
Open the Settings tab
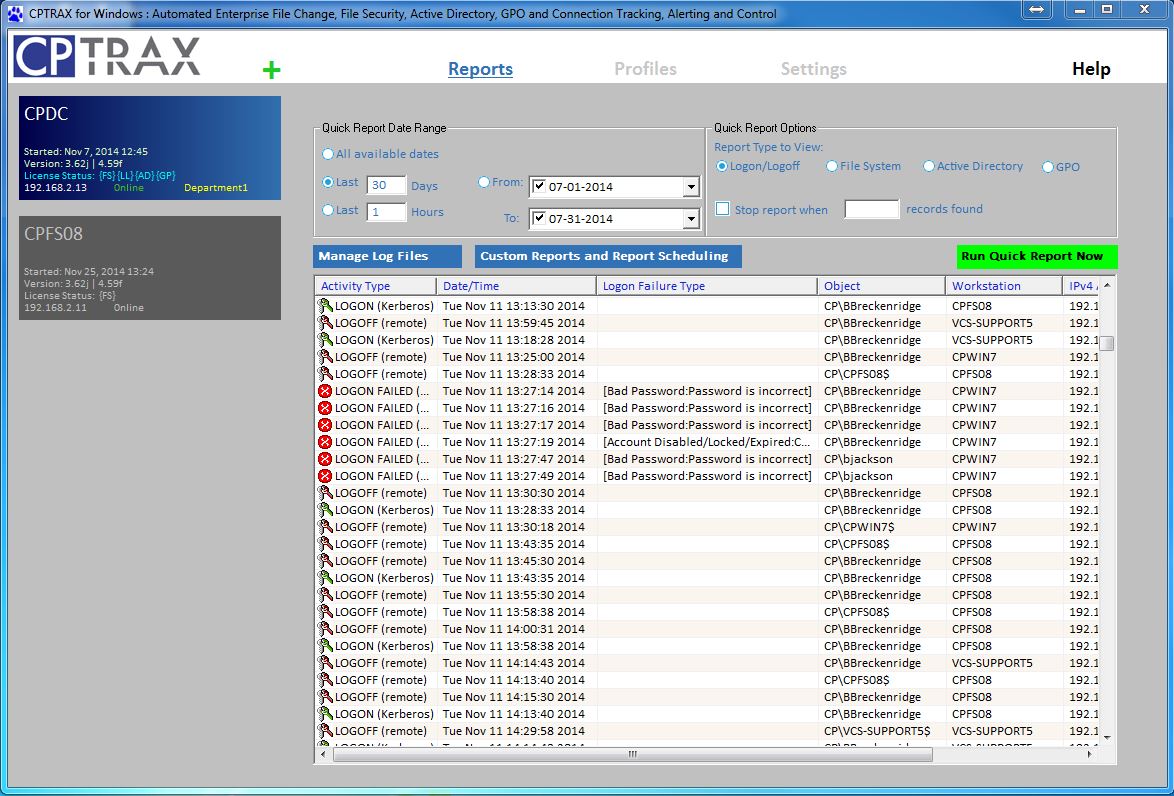[x=813, y=69]
